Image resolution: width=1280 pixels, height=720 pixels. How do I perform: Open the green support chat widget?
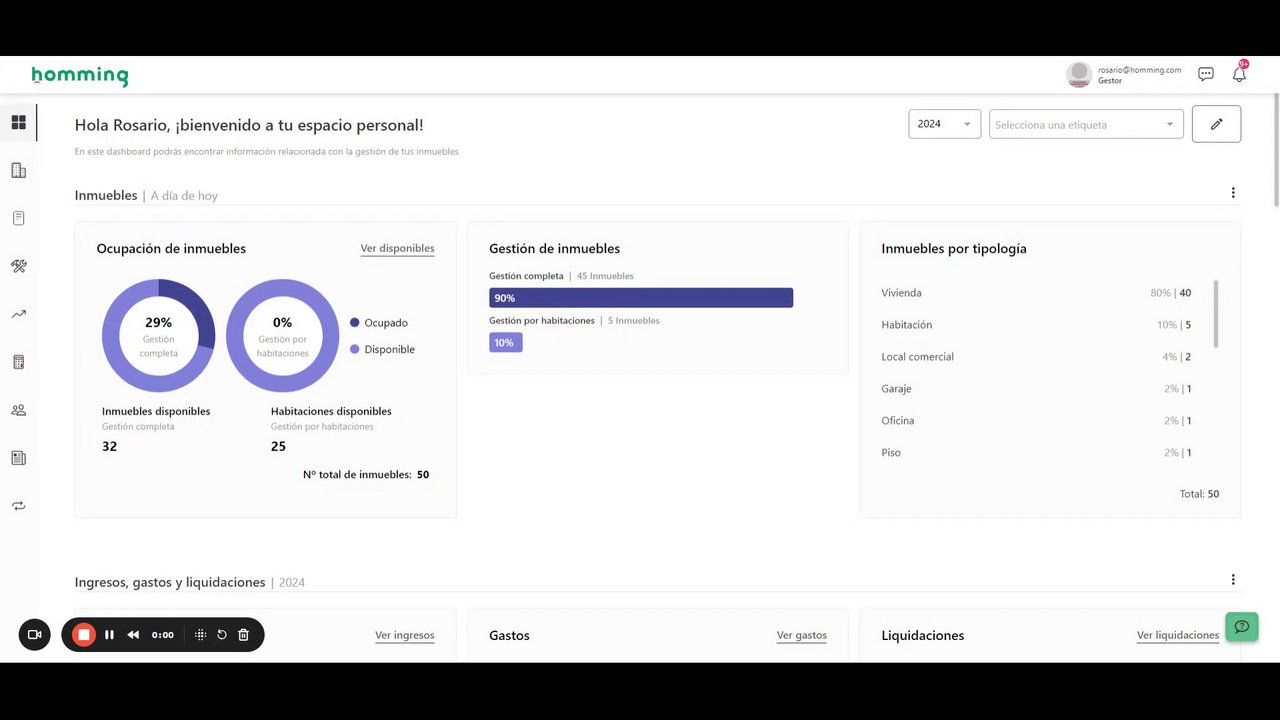pos(1242,627)
